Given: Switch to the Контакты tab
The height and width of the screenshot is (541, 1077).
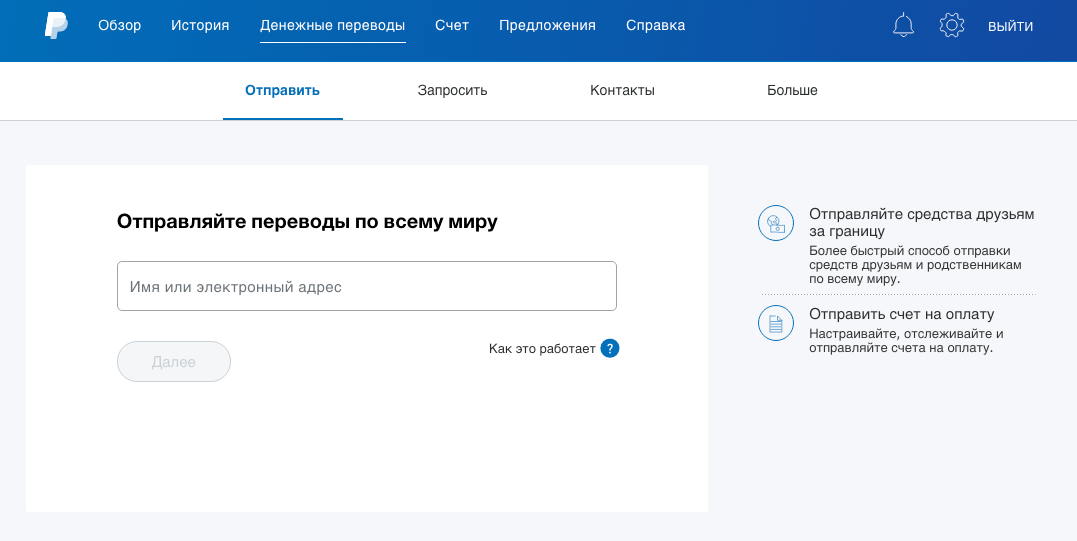Looking at the screenshot, I should tap(622, 91).
